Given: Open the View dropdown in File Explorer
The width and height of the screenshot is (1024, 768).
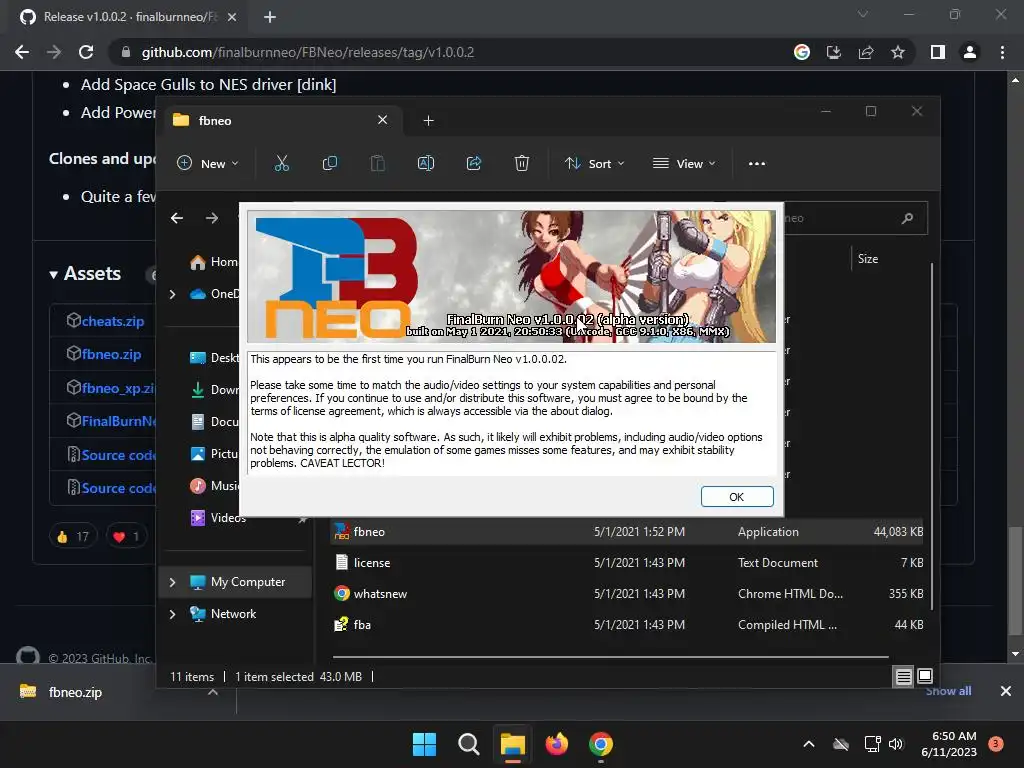Looking at the screenshot, I should pos(684,163).
